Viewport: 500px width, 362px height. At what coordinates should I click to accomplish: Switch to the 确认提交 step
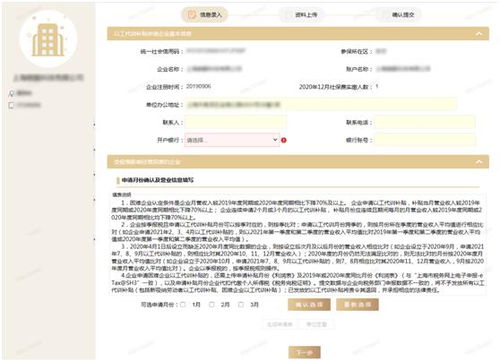398,15
